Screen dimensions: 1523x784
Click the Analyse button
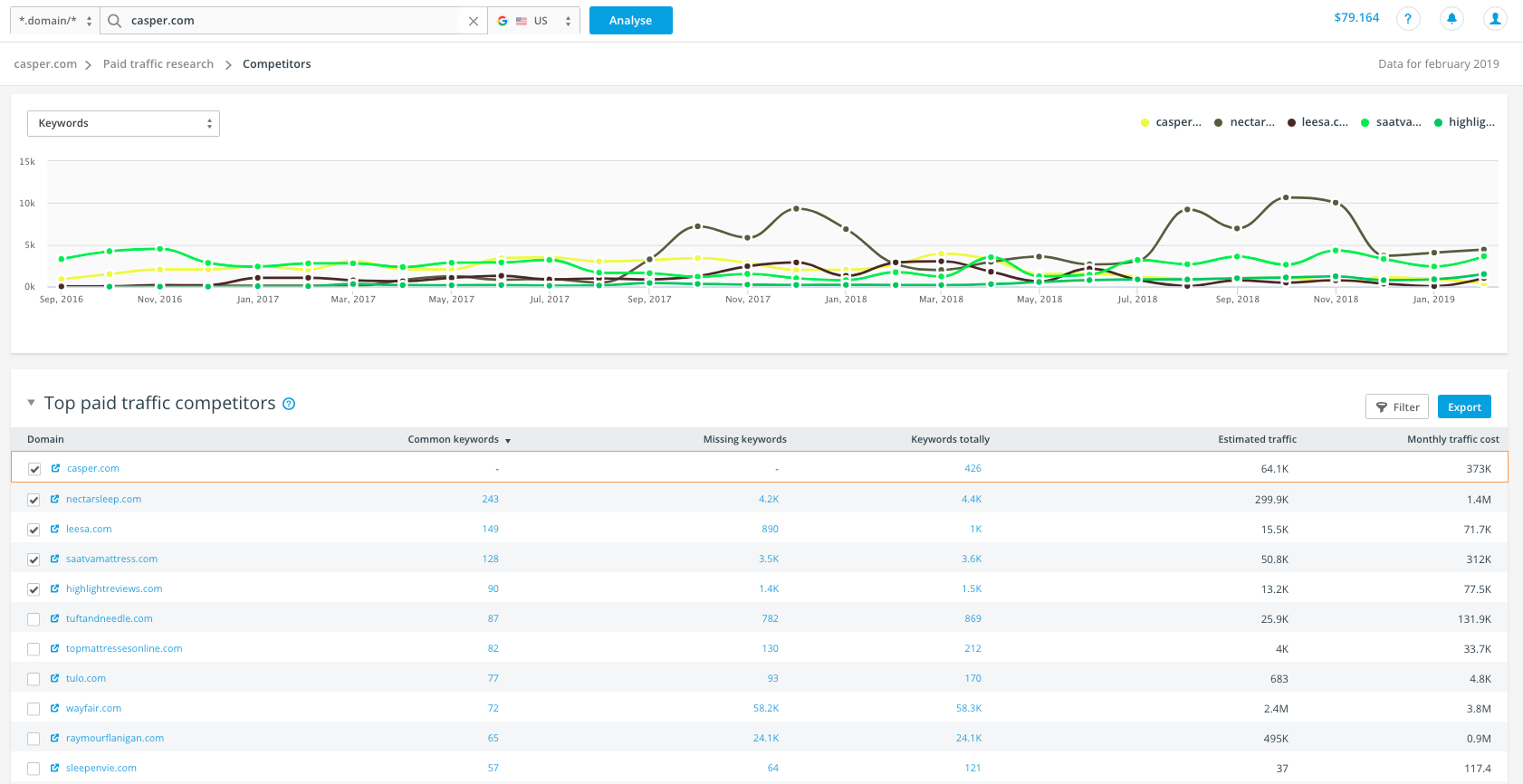point(631,20)
